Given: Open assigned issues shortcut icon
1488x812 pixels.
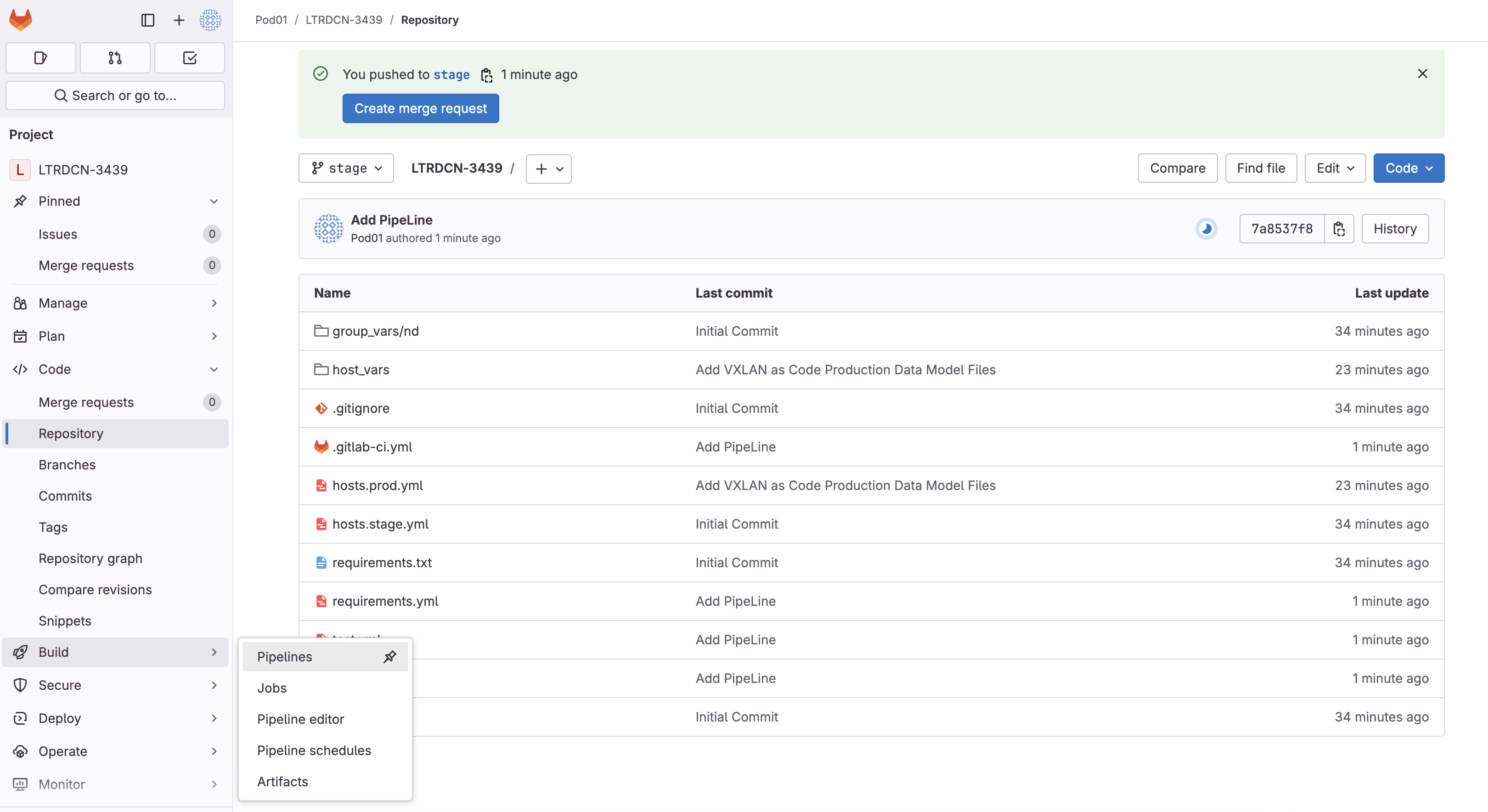Looking at the screenshot, I should [x=40, y=58].
